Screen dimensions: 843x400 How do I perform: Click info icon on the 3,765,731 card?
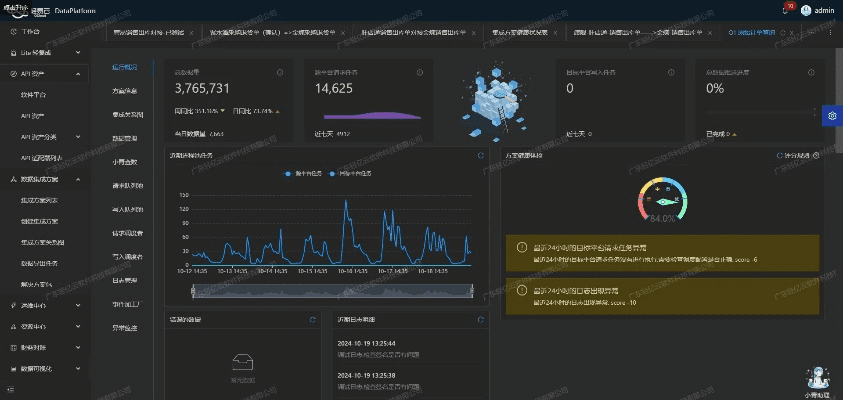pyautogui.click(x=282, y=72)
